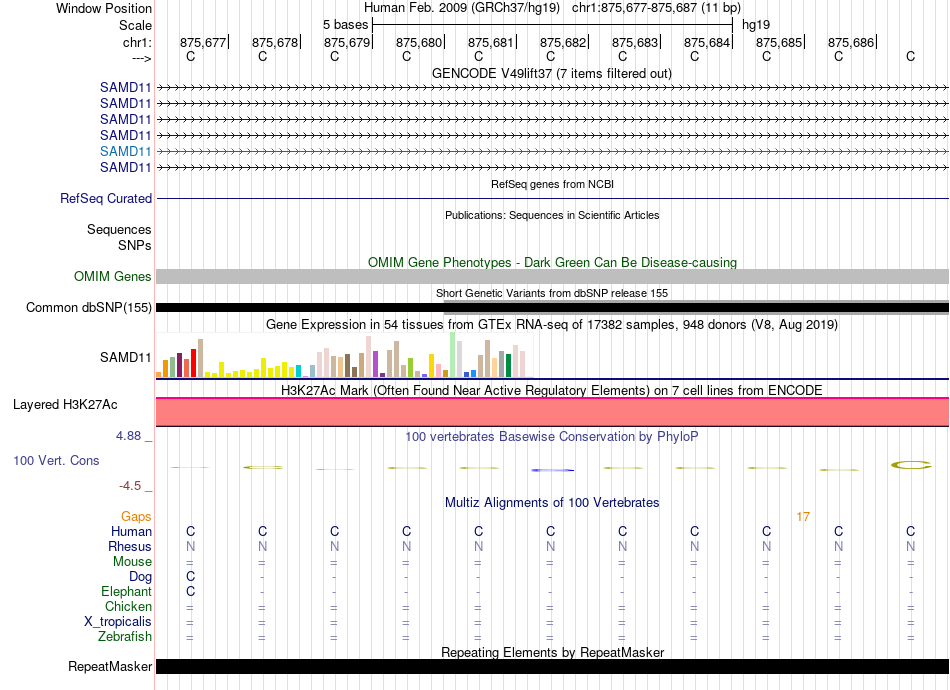This screenshot has height=690, width=950.
Task: Select the SNPs track label
Action: tap(135, 245)
